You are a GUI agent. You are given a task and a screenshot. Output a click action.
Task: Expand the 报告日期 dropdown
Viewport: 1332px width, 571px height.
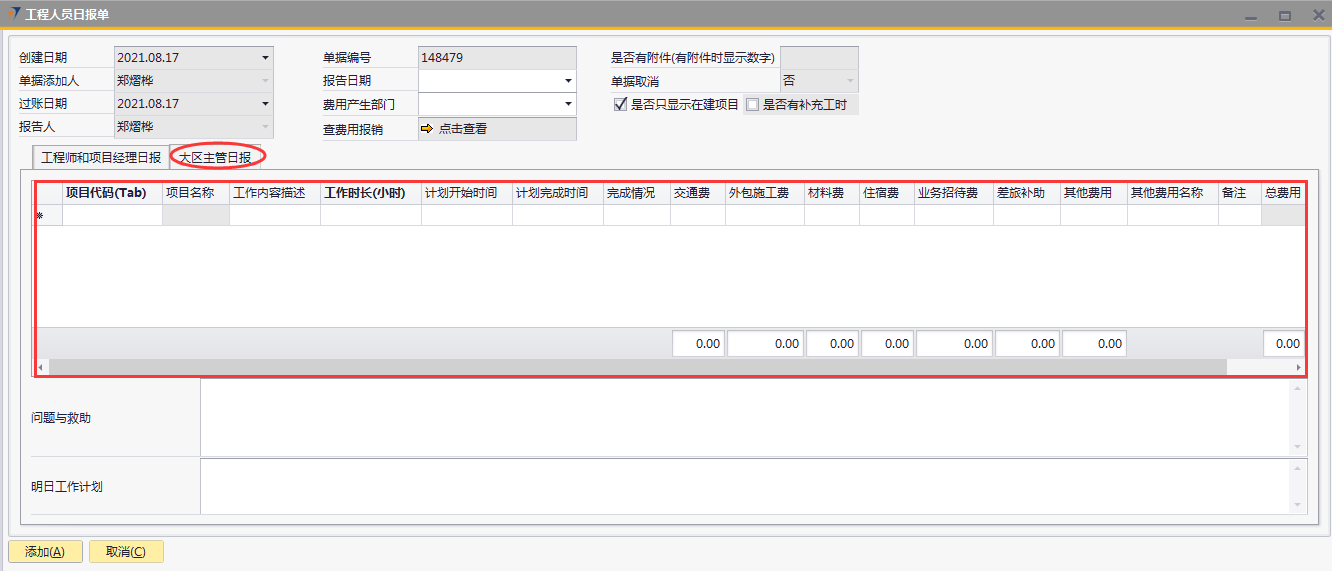pyautogui.click(x=568, y=81)
